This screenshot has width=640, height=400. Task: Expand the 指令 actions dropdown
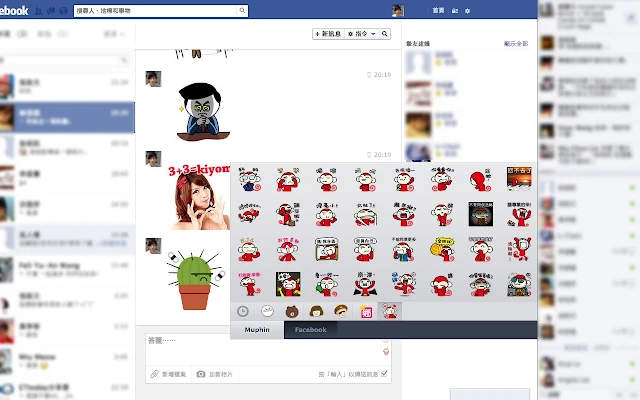(x=362, y=34)
